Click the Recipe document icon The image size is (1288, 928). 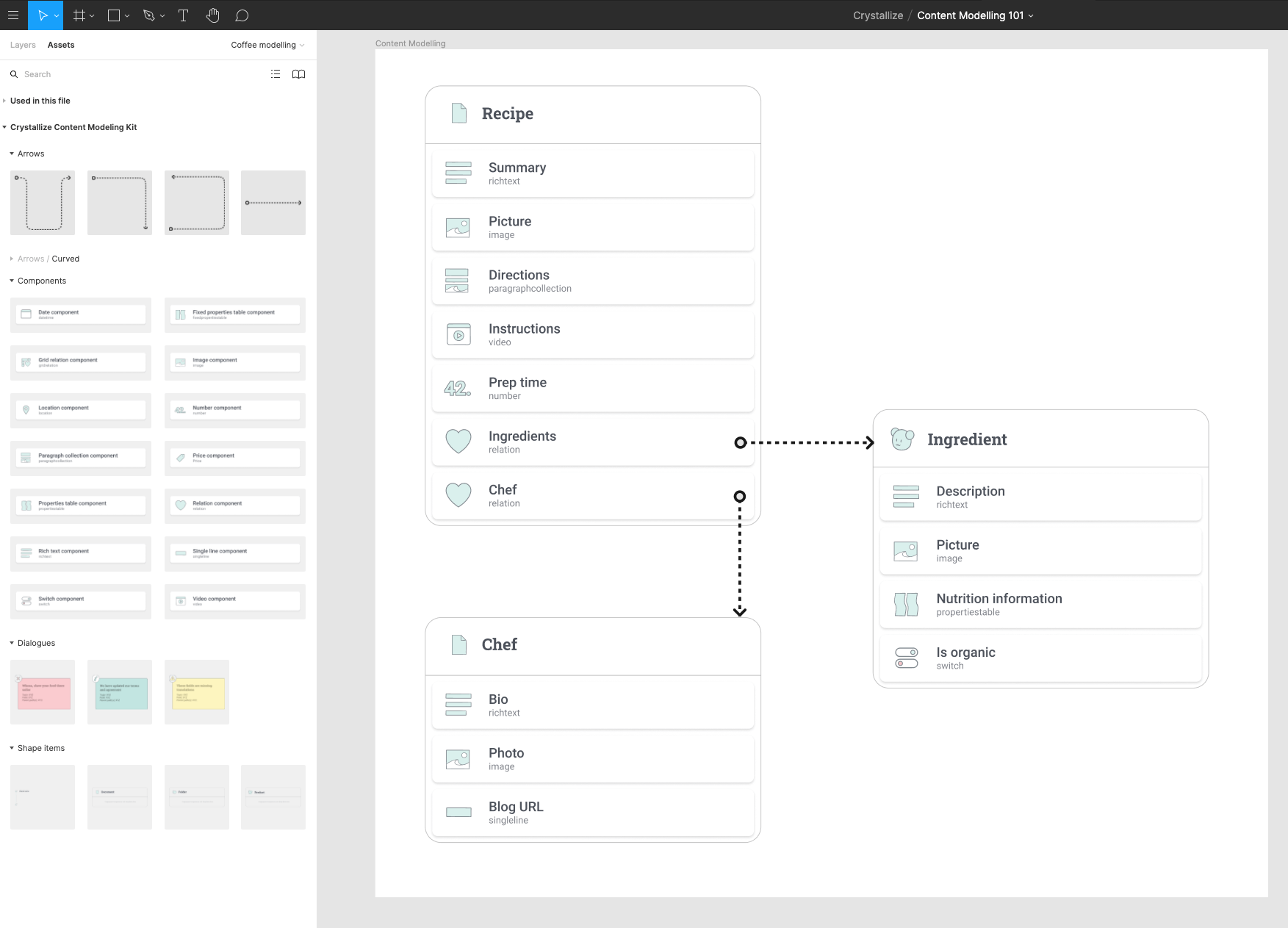tap(459, 113)
